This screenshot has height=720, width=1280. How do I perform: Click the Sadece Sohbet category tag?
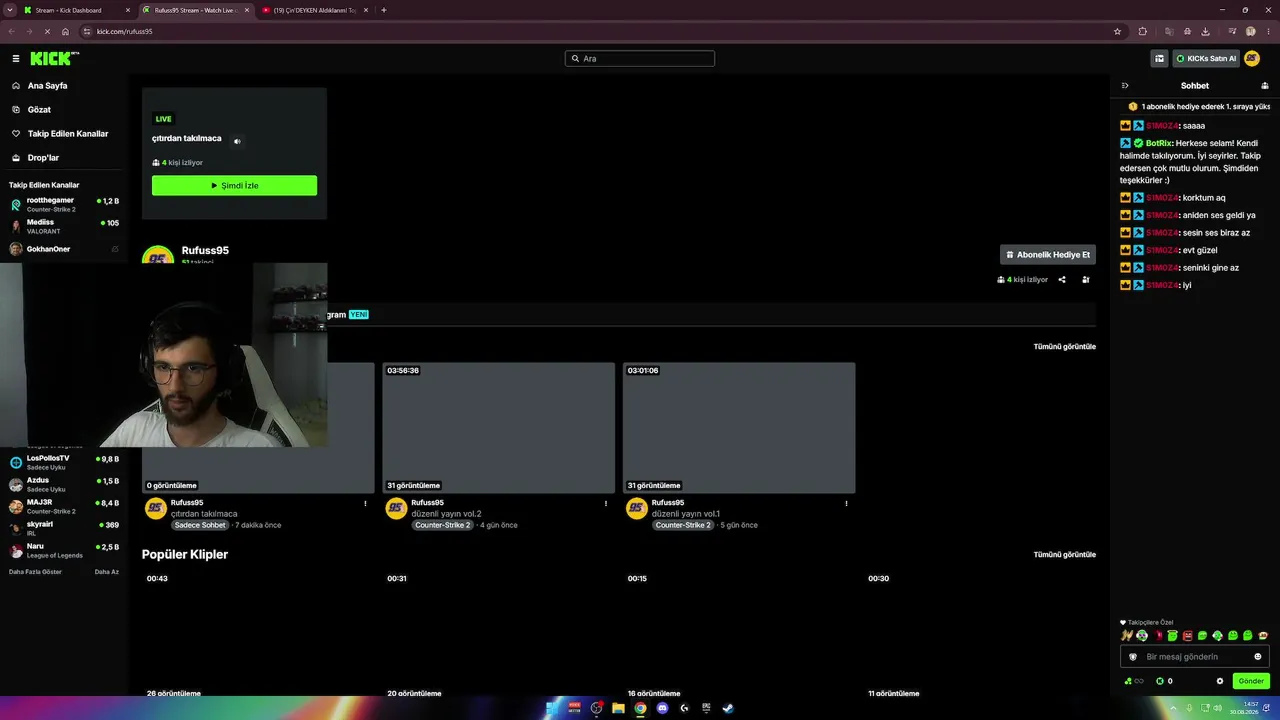[x=200, y=525]
